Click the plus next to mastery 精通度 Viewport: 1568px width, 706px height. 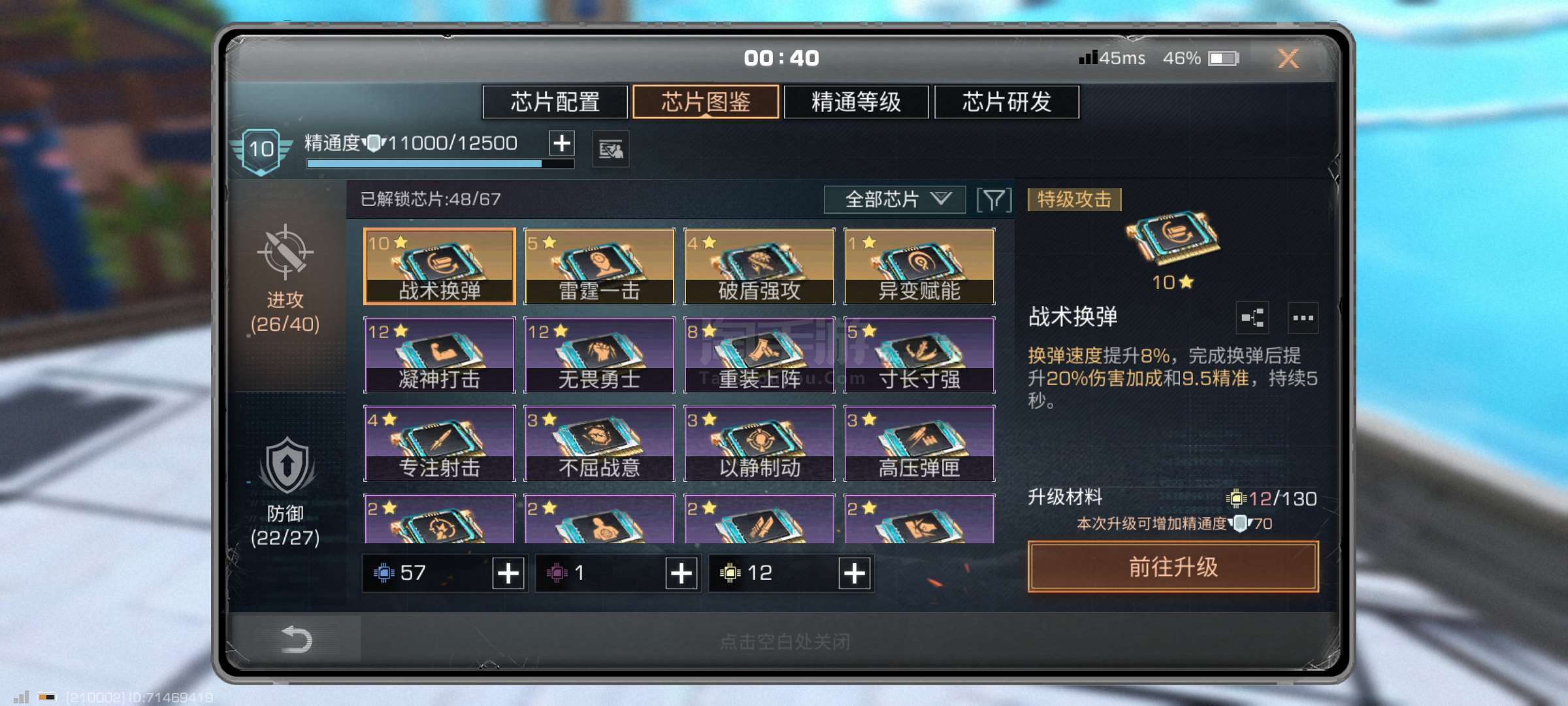[562, 143]
